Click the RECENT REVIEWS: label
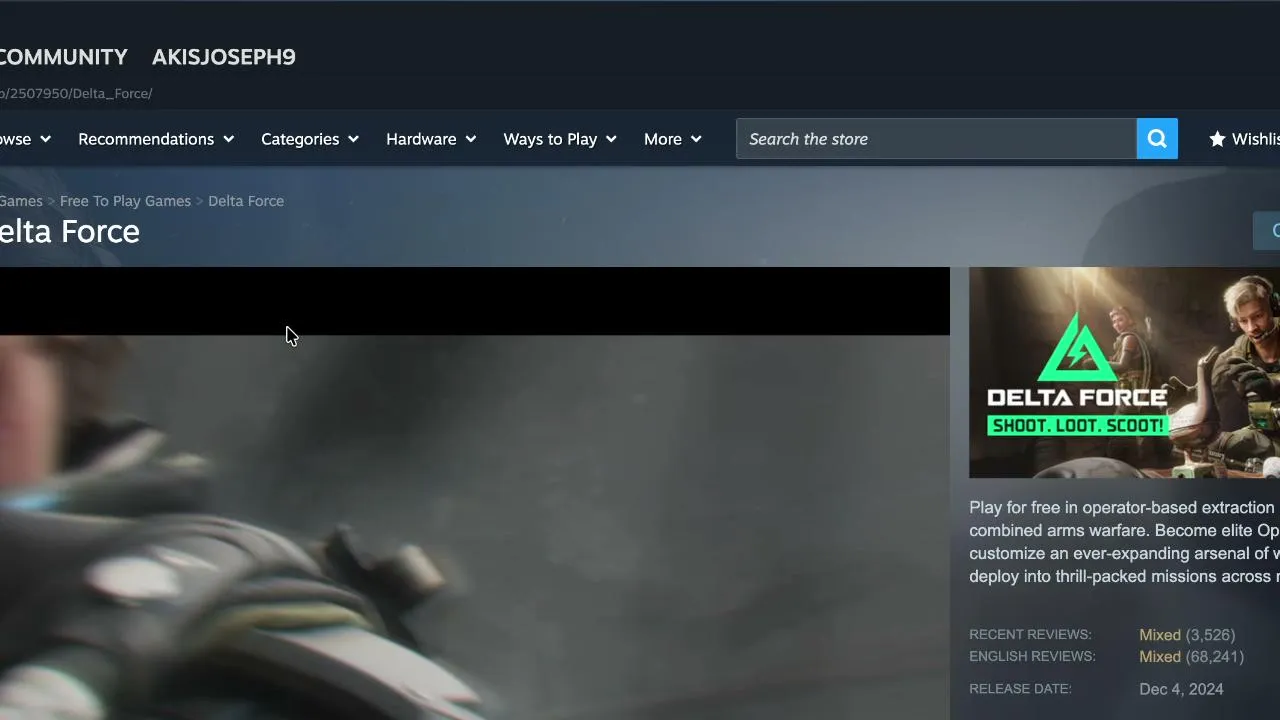This screenshot has width=1280, height=720. click(x=1030, y=635)
